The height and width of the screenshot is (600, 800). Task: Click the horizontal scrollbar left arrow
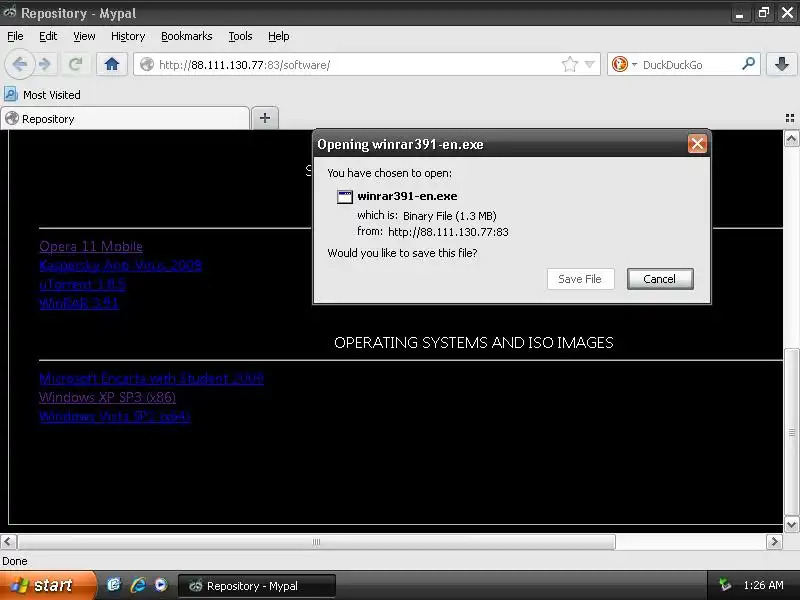coord(8,541)
